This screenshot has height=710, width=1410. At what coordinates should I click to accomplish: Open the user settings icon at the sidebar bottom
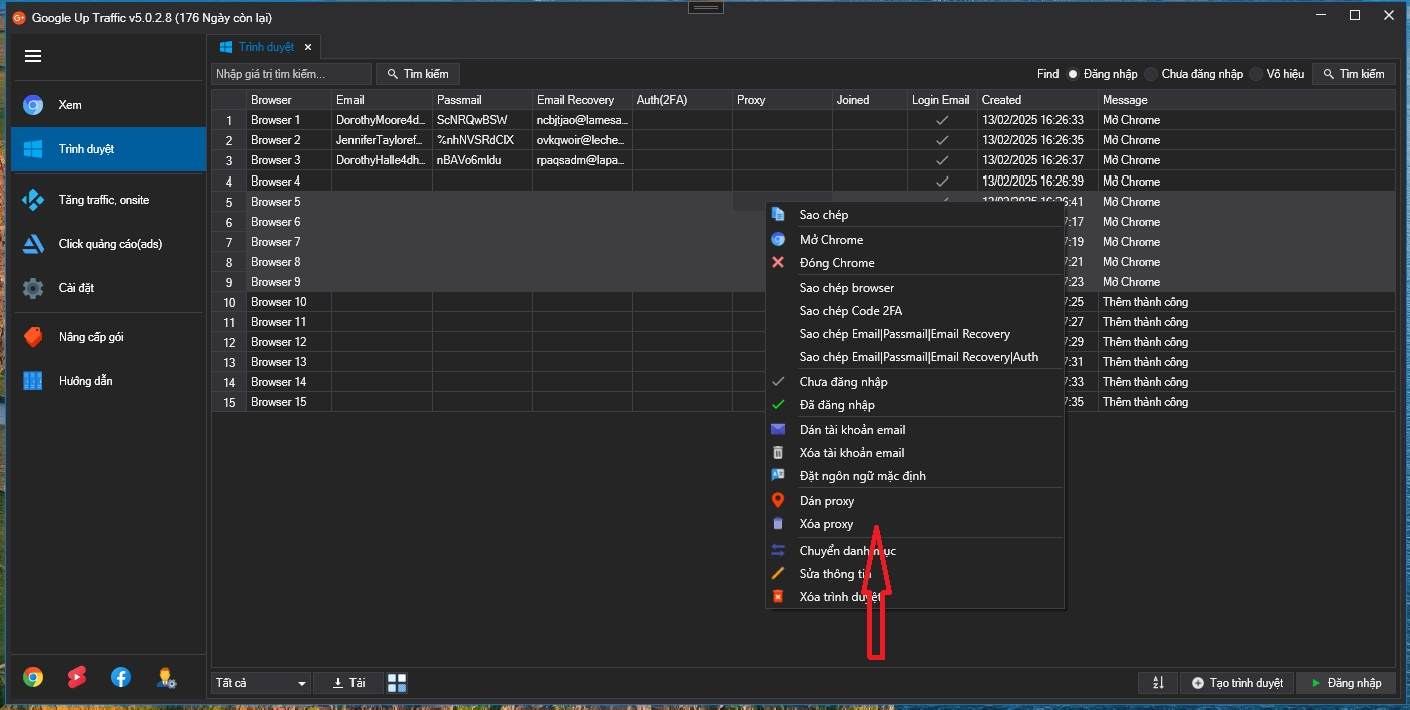166,677
